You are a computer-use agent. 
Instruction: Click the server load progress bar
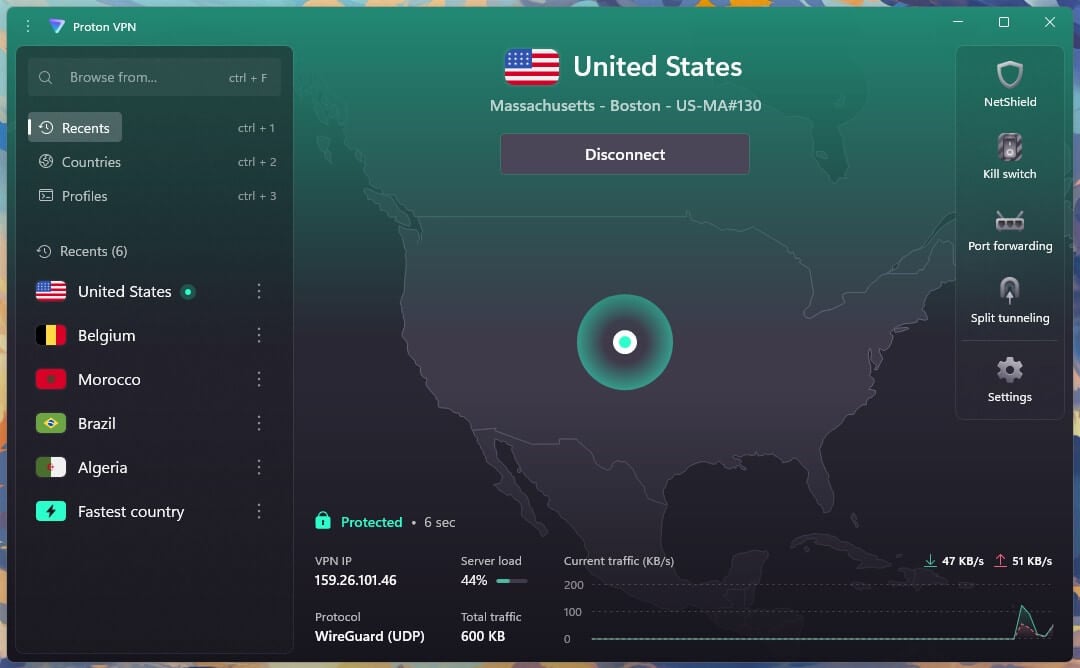click(x=512, y=581)
